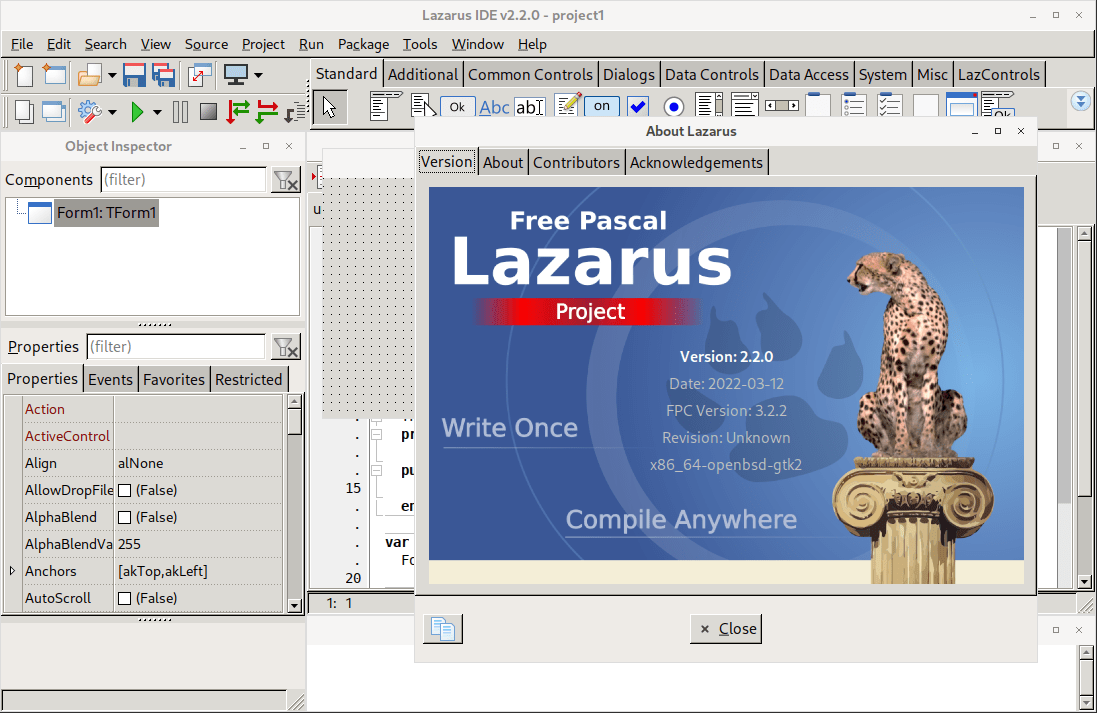Click the Save floppy disk icon
The image size is (1097, 713).
pos(135,75)
